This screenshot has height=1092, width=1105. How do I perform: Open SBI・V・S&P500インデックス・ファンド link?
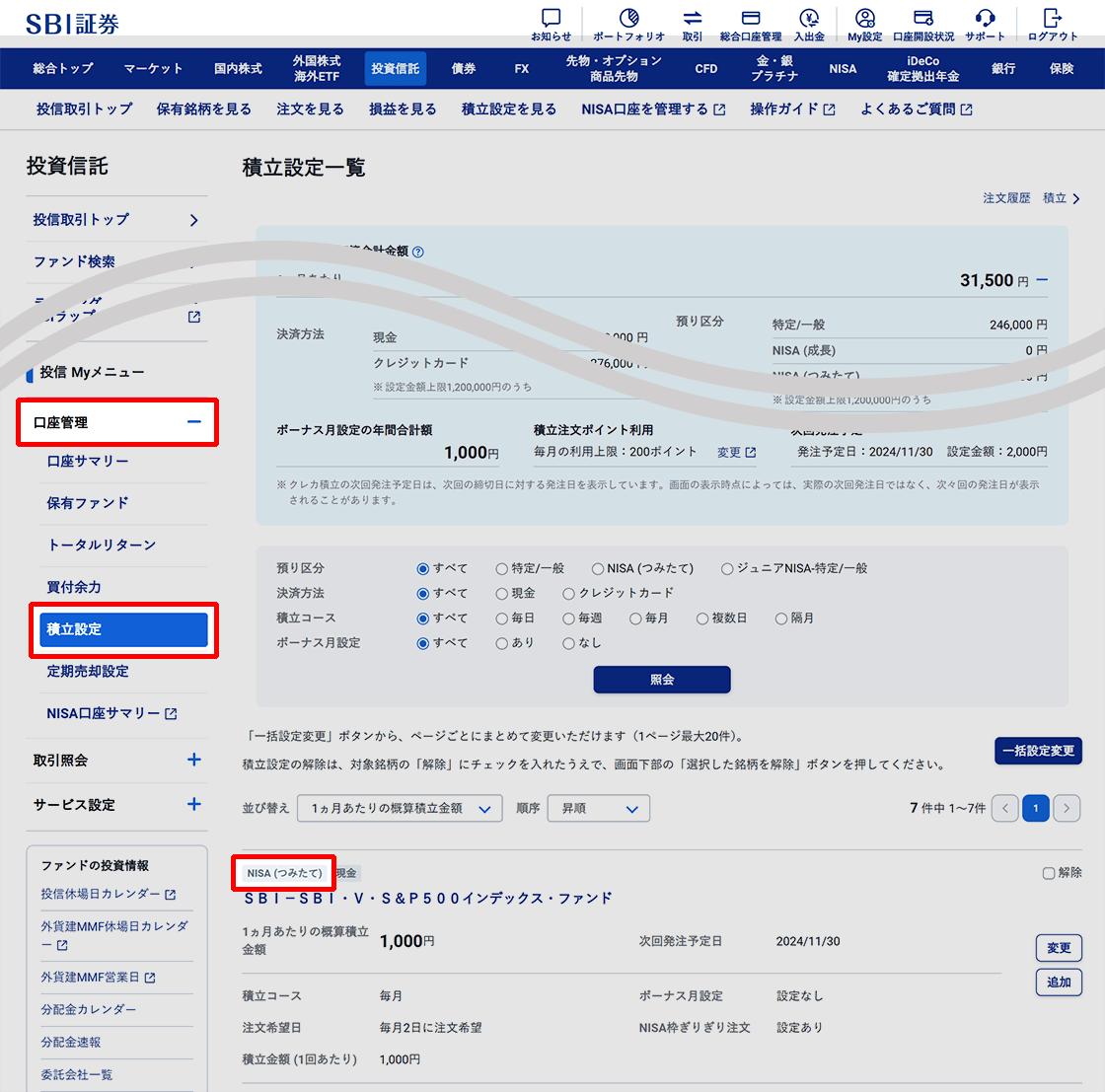pyautogui.click(x=428, y=899)
